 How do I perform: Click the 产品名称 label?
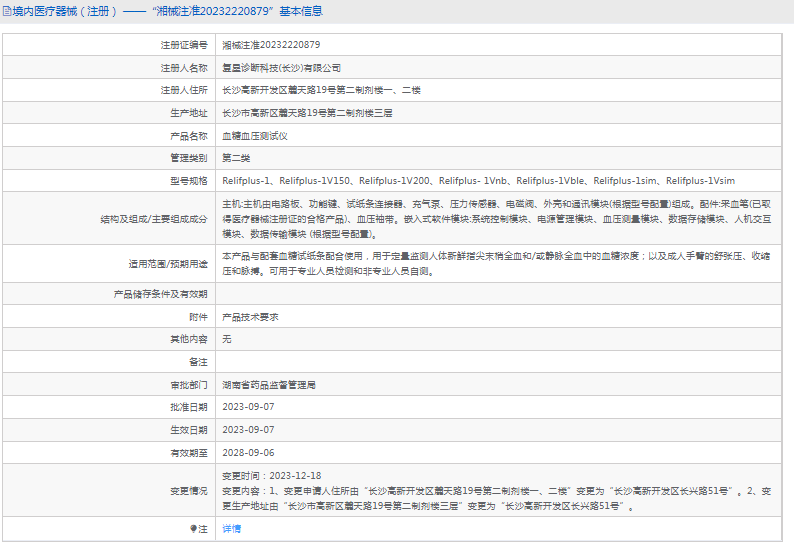[189, 136]
